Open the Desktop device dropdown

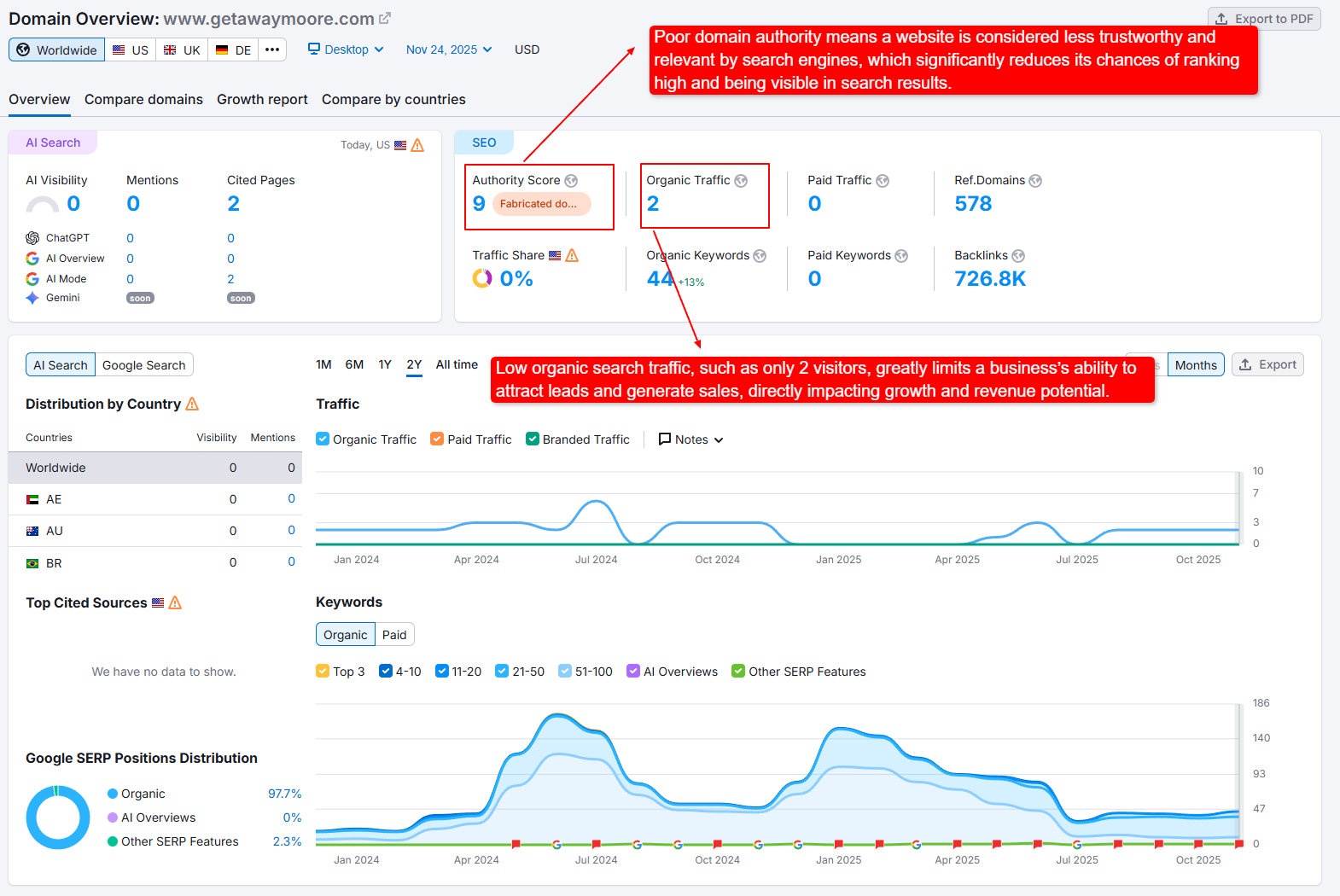346,49
